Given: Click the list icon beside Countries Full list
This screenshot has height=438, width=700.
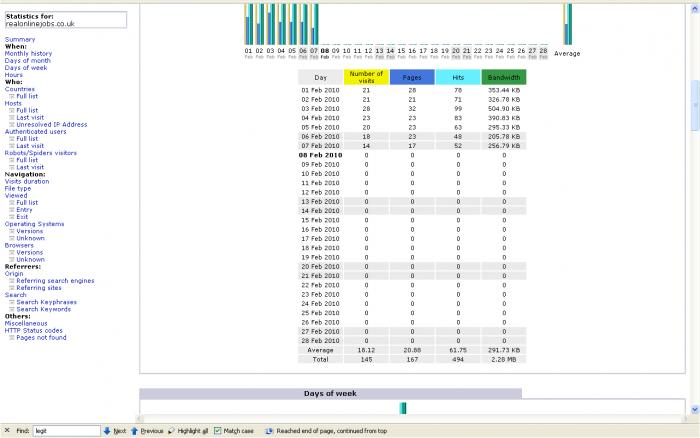Looking at the screenshot, I should tap(12, 96).
